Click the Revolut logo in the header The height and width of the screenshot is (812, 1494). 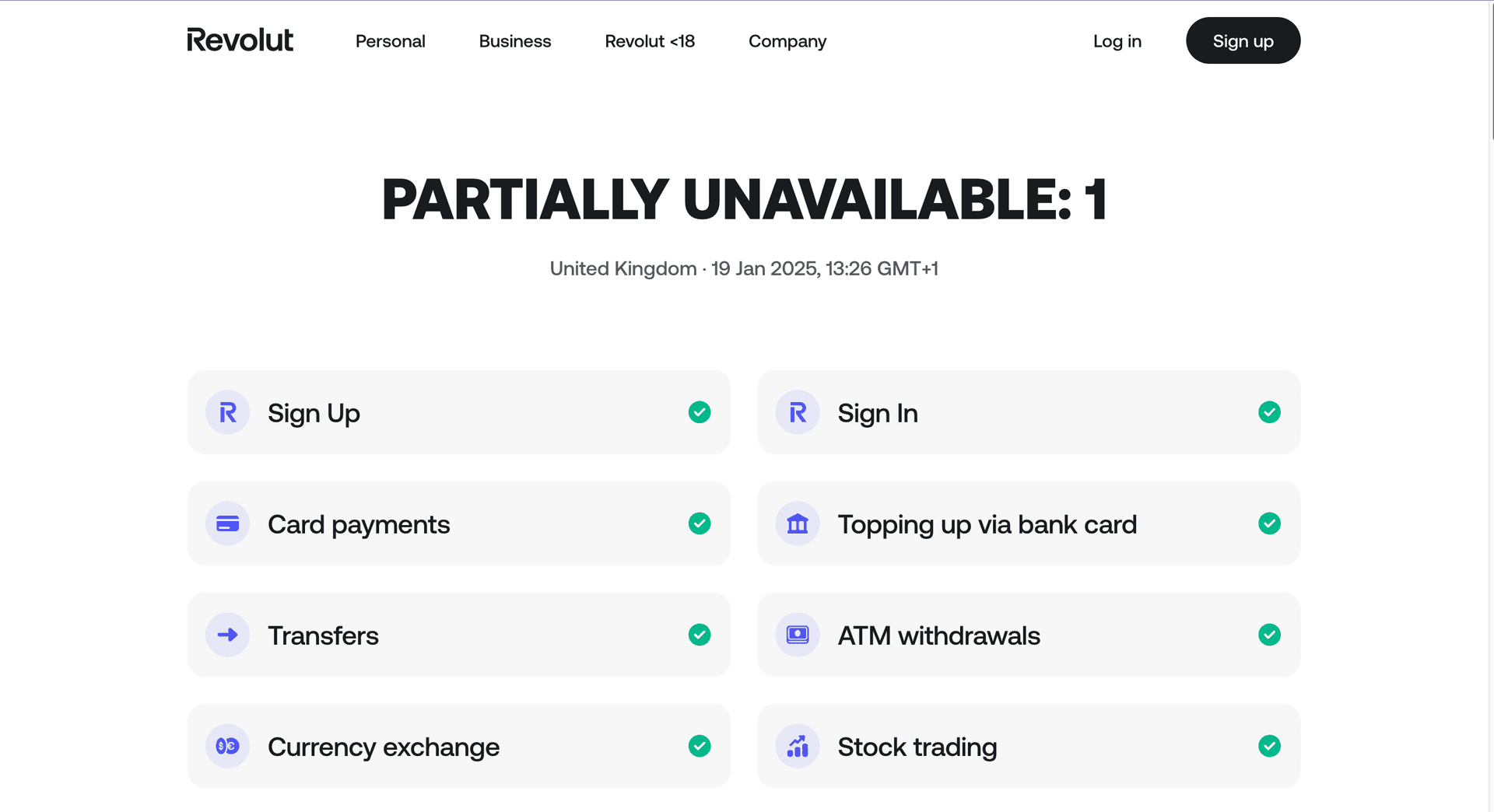[240, 40]
